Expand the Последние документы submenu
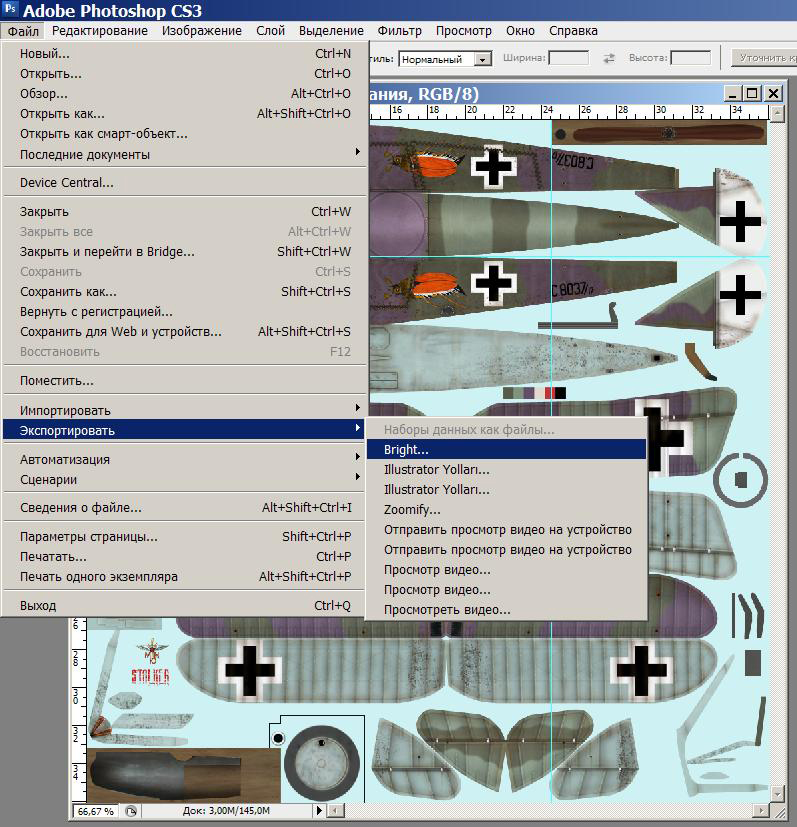797x827 pixels. [185, 155]
